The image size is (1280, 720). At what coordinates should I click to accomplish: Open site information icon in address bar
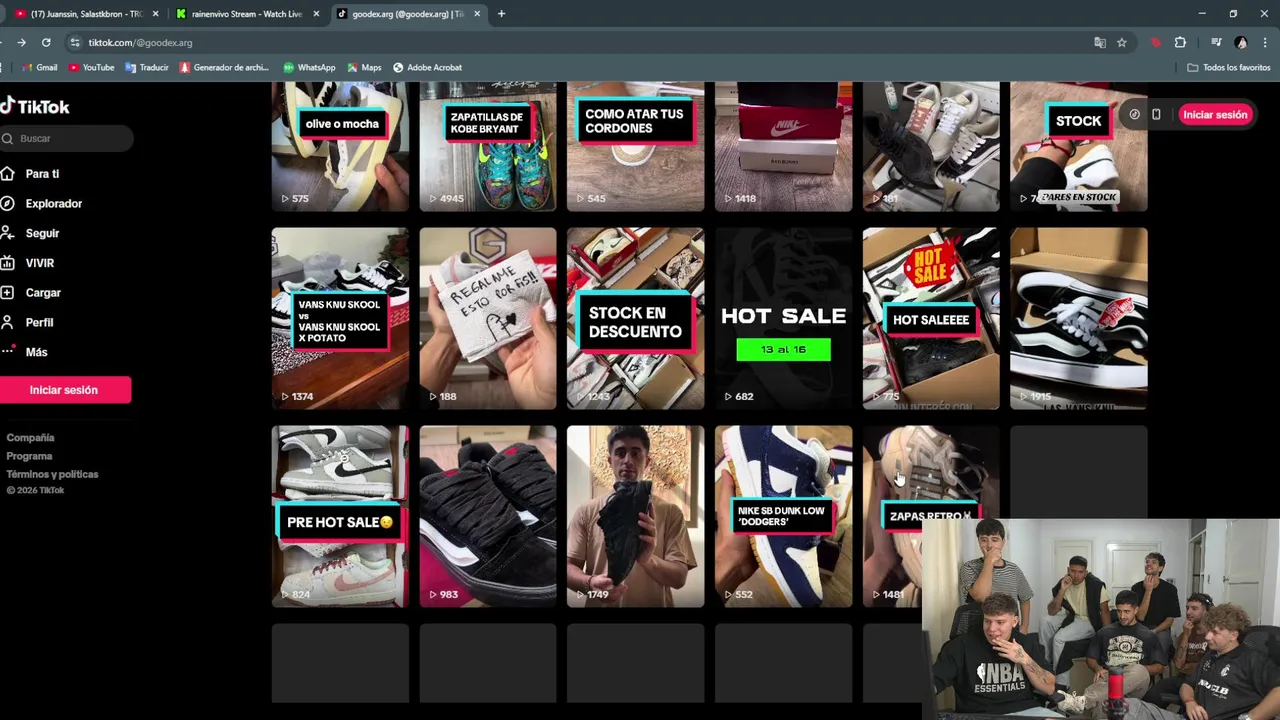click(74, 43)
